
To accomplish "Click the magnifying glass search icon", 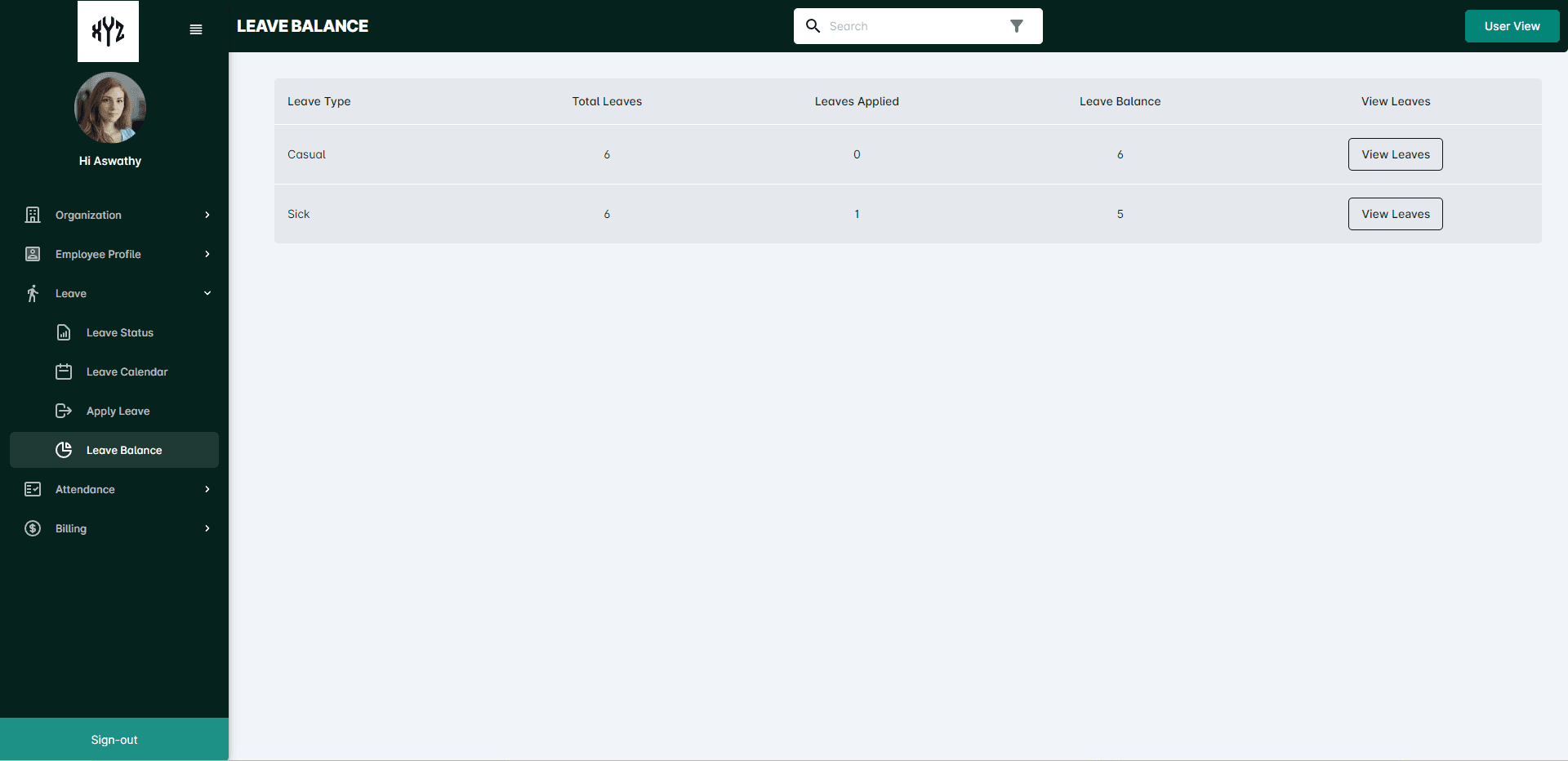I will point(813,26).
